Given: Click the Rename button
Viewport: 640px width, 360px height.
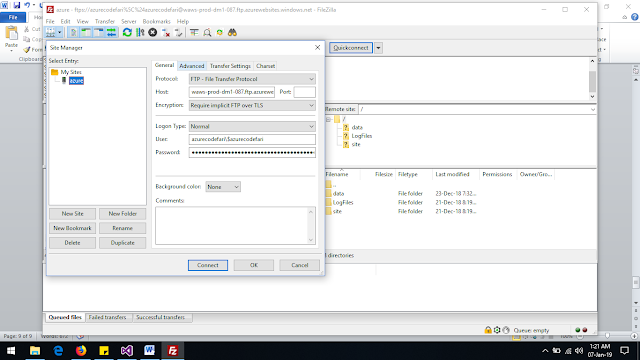Looking at the screenshot, I should (x=122, y=228).
